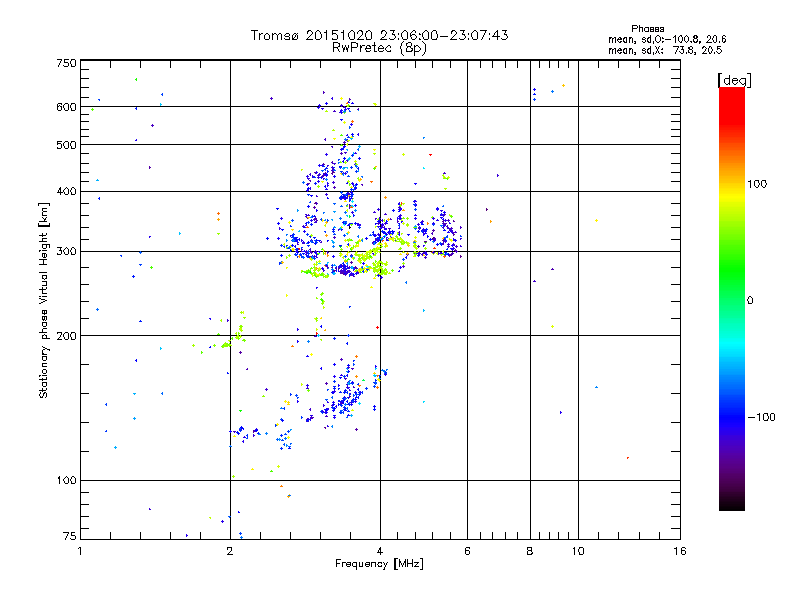The image size is (800, 600).
Task: Click the y-axis tick label "750"
Action: (66, 63)
